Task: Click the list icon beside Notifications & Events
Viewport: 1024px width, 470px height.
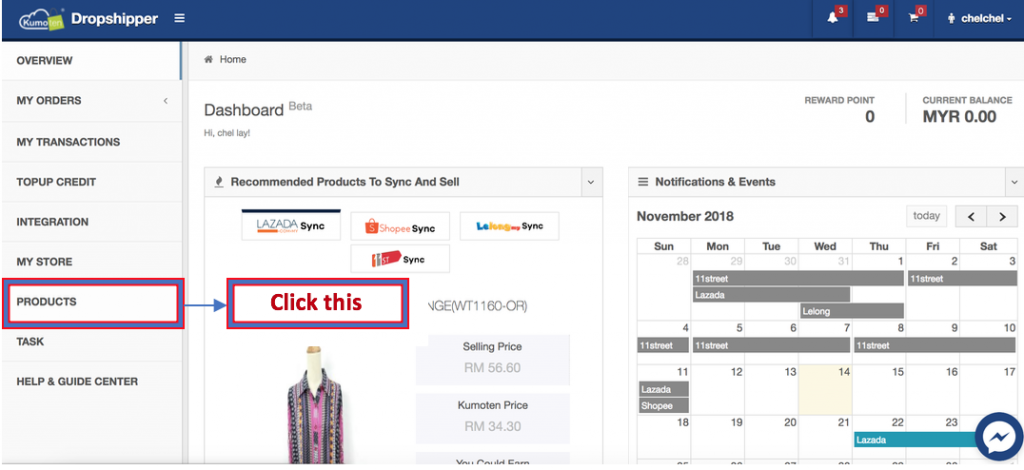Action: 643,182
